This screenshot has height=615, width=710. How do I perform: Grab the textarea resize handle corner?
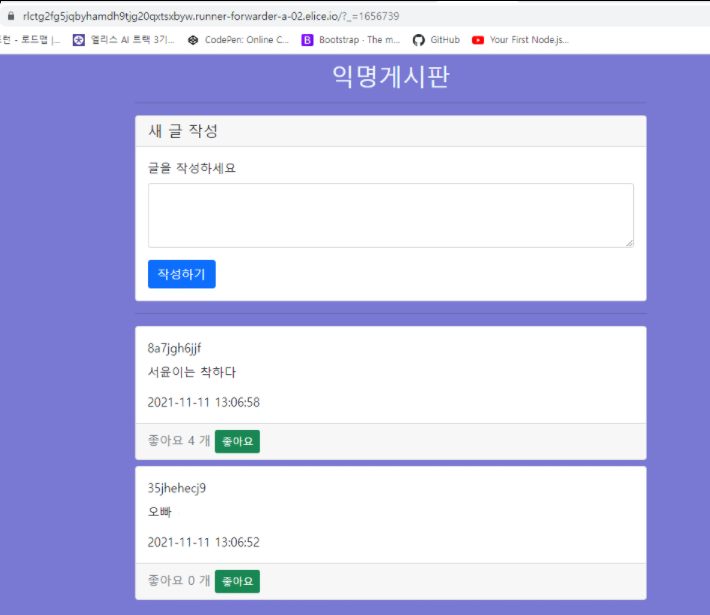pos(629,243)
